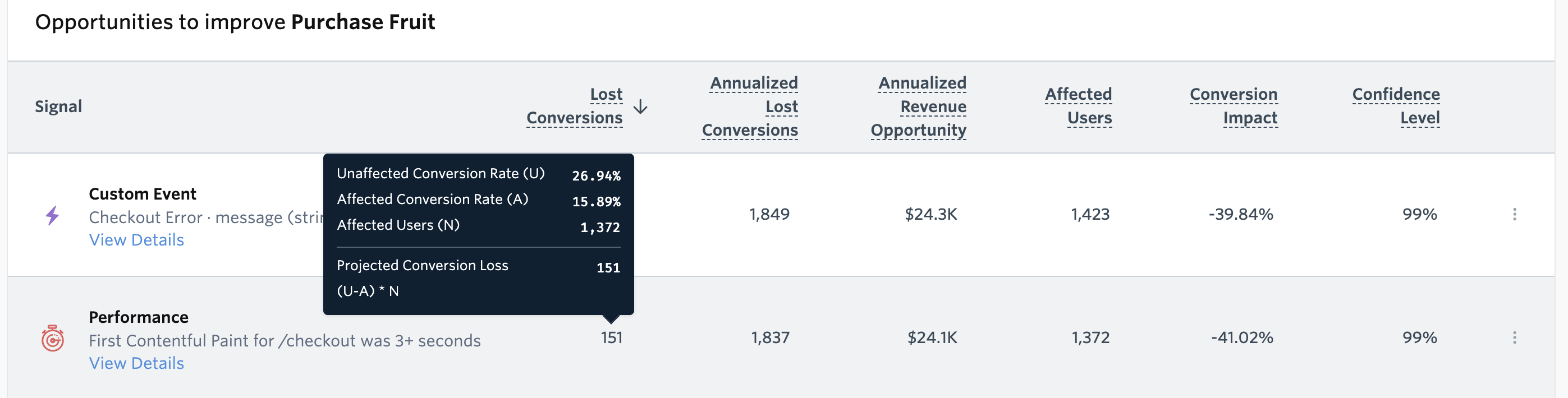Select the Affected Users column header
Image resolution: width=1568 pixels, height=398 pixels.
coord(1079,106)
